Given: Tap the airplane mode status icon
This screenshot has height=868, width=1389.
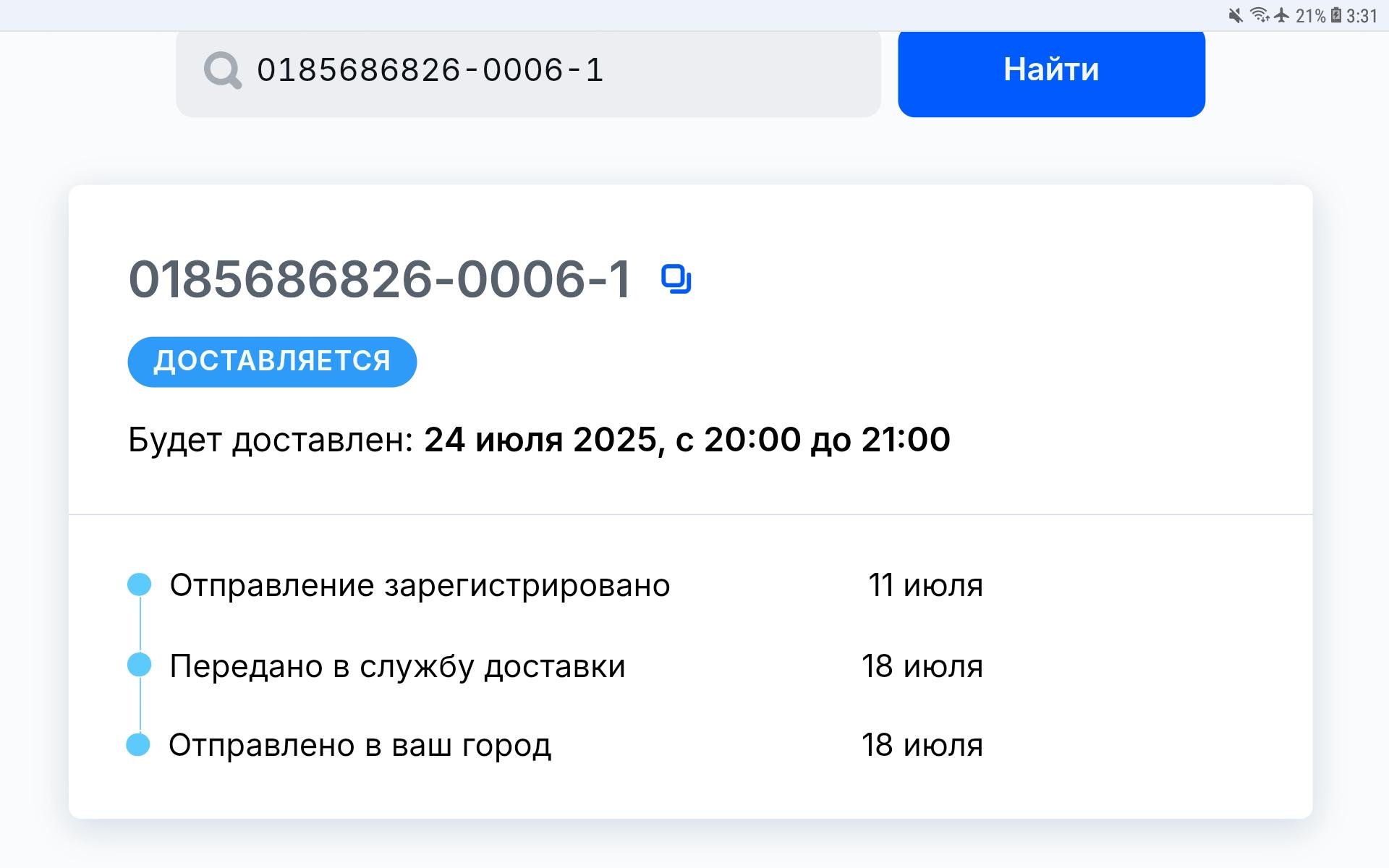Looking at the screenshot, I should click(1282, 15).
